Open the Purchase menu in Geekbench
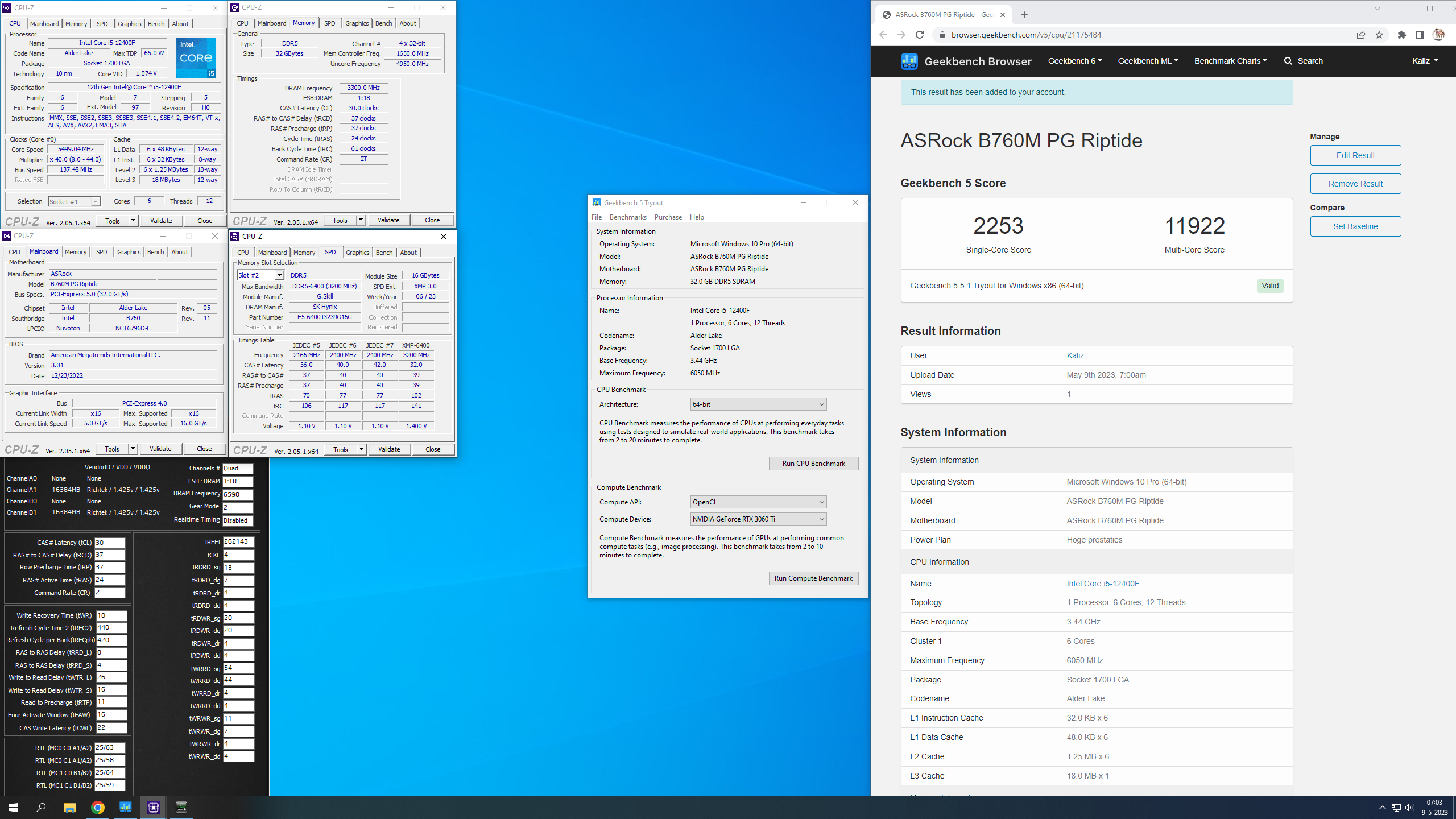1456x819 pixels. 668,217
